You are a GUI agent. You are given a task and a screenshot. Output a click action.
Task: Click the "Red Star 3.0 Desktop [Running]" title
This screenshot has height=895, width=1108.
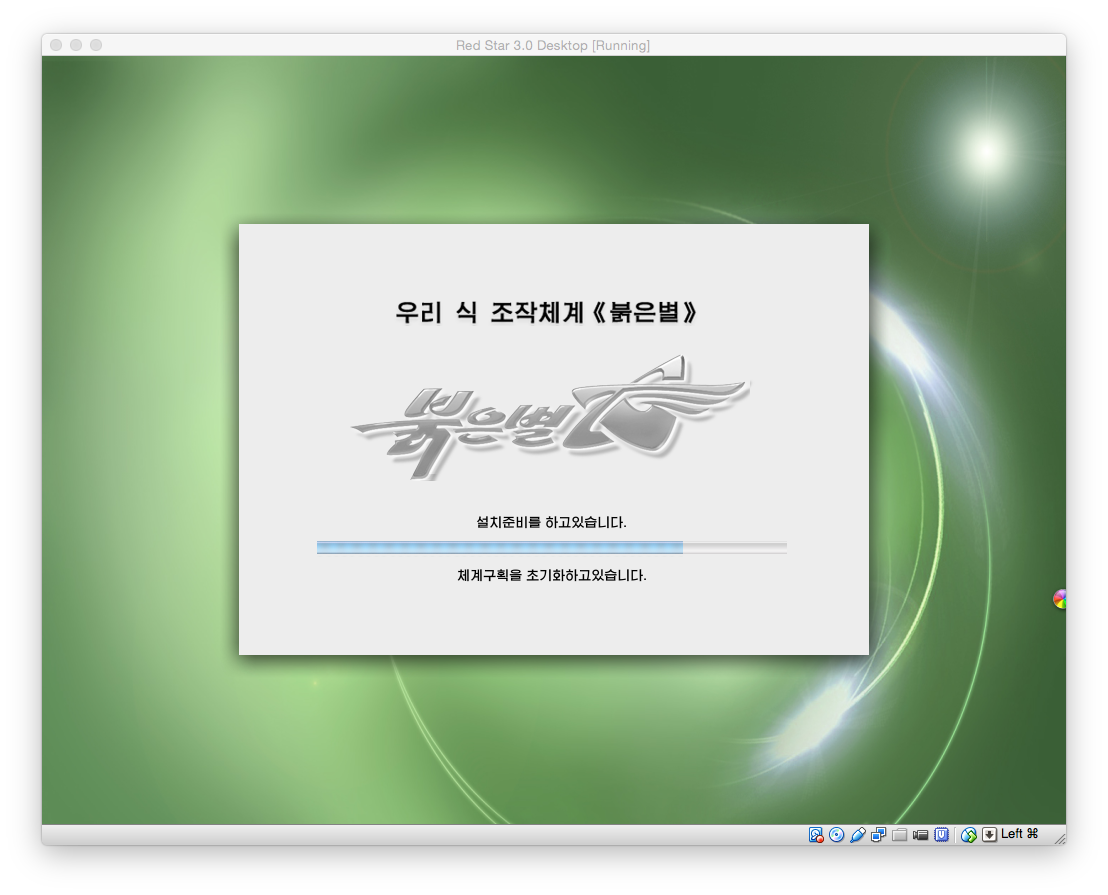[x=553, y=45]
